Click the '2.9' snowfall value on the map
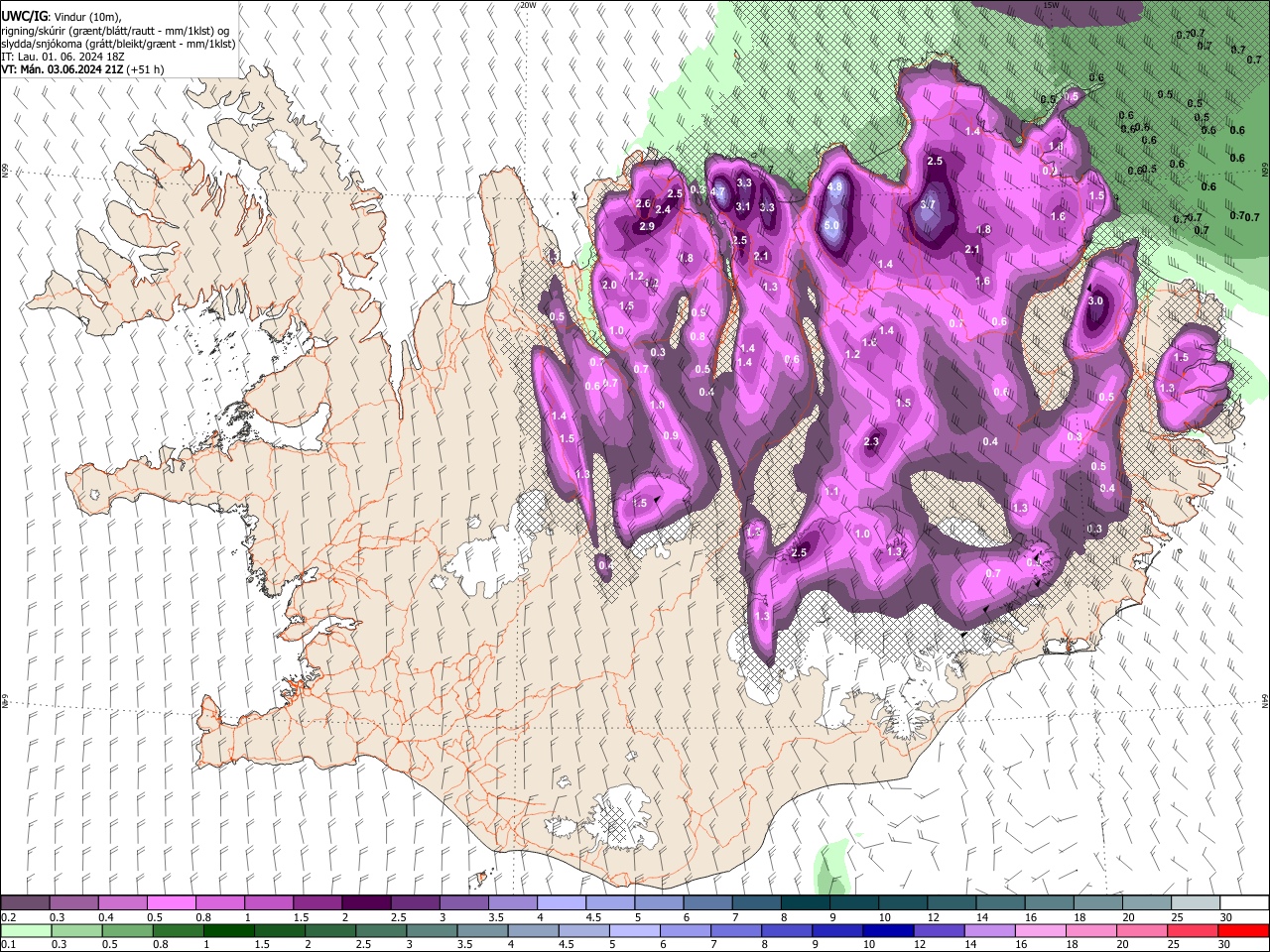Image resolution: width=1270 pixels, height=952 pixels. [x=647, y=227]
